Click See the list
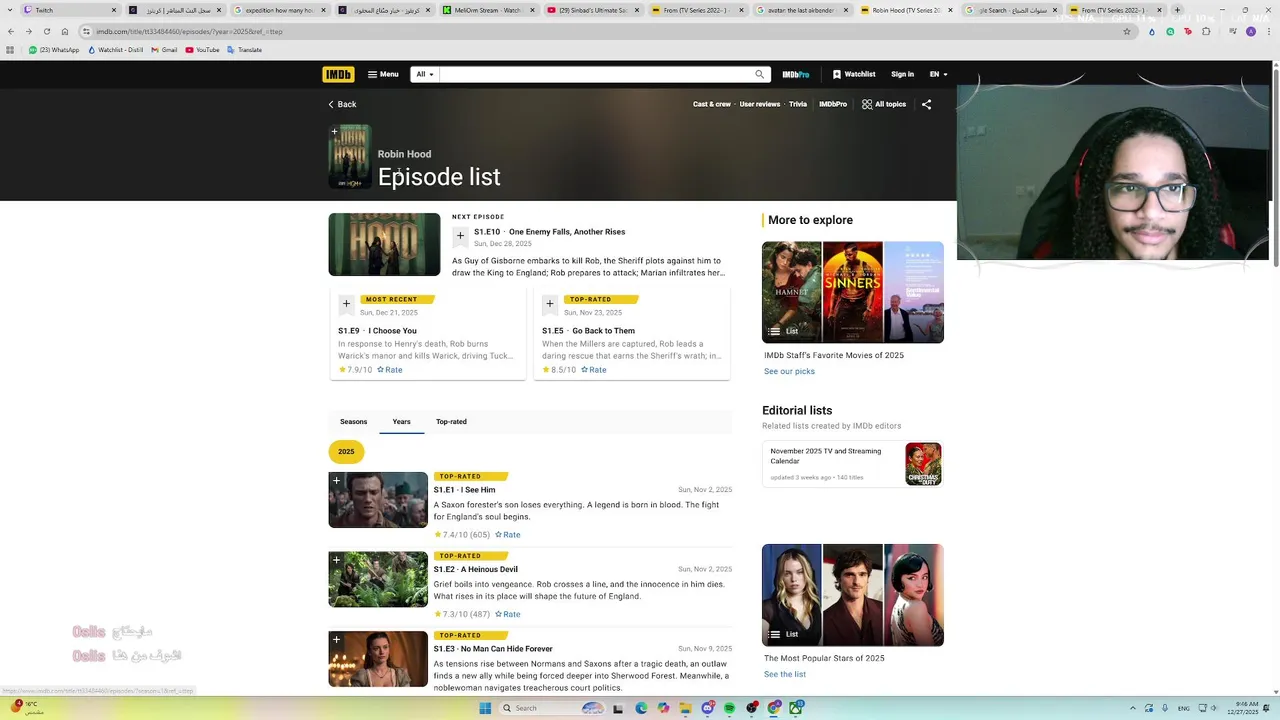This screenshot has height=720, width=1280. pyautogui.click(x=785, y=675)
